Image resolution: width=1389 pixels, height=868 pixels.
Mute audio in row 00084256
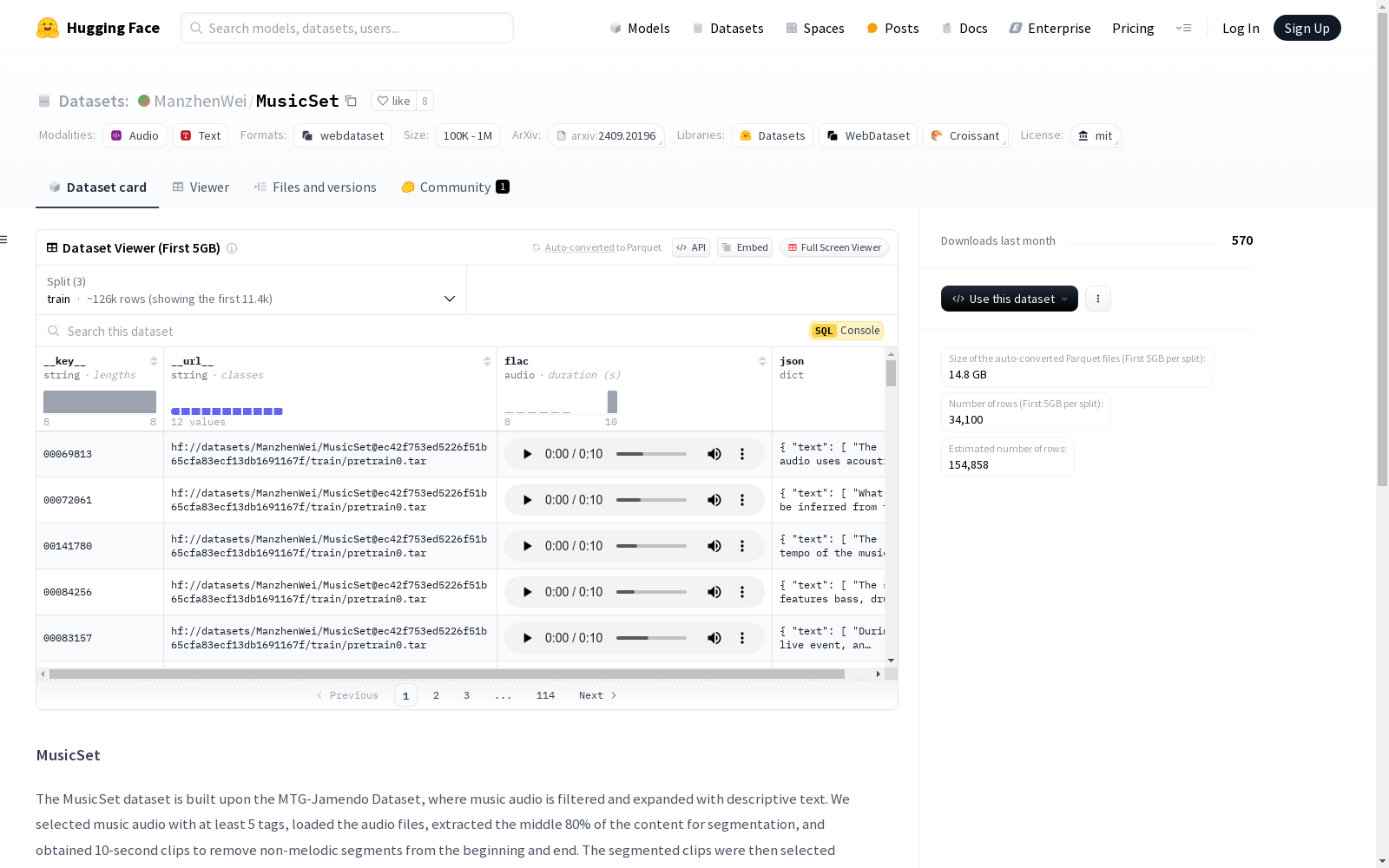coord(714,592)
